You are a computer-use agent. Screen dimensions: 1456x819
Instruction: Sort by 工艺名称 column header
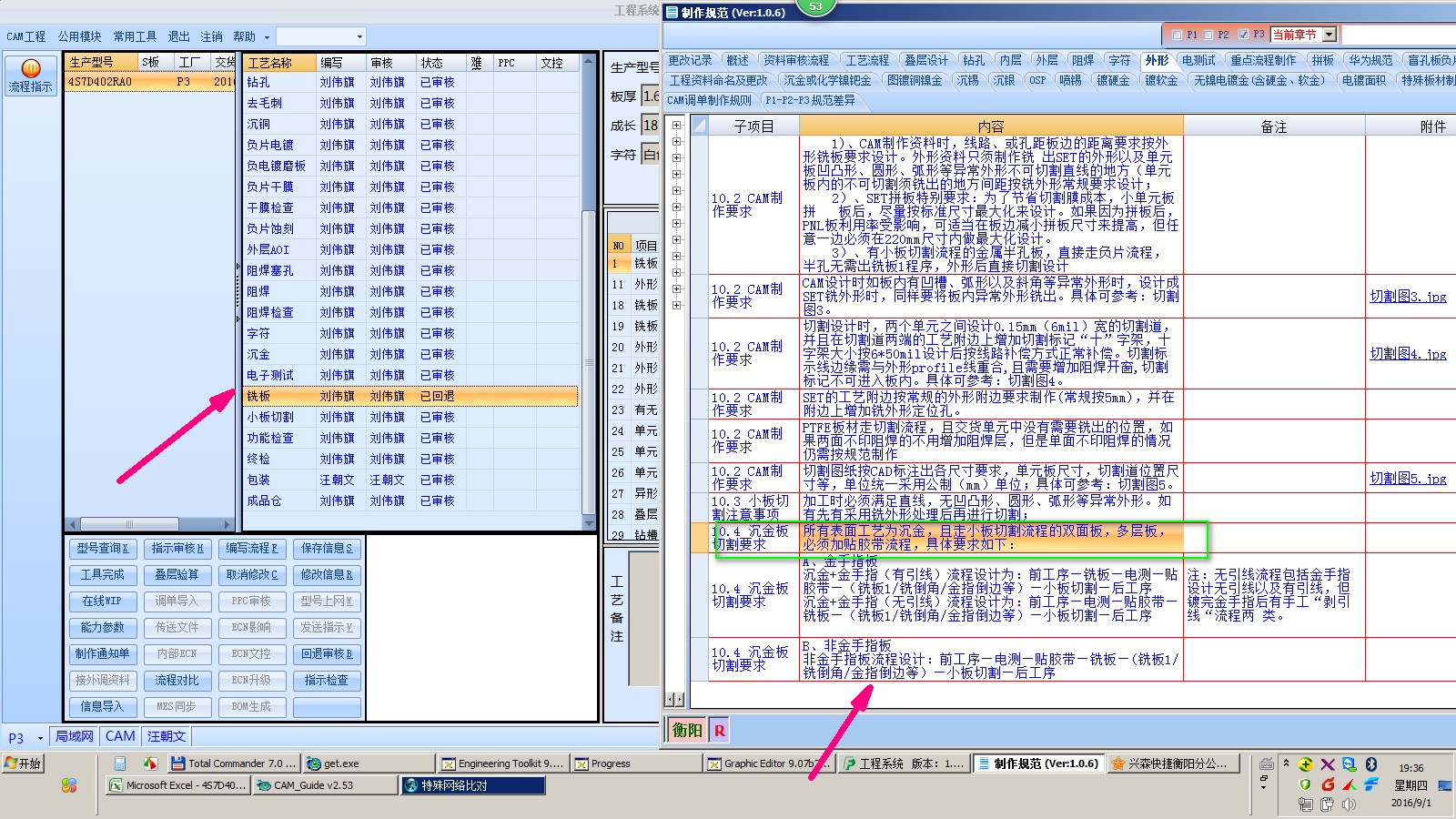click(280, 63)
